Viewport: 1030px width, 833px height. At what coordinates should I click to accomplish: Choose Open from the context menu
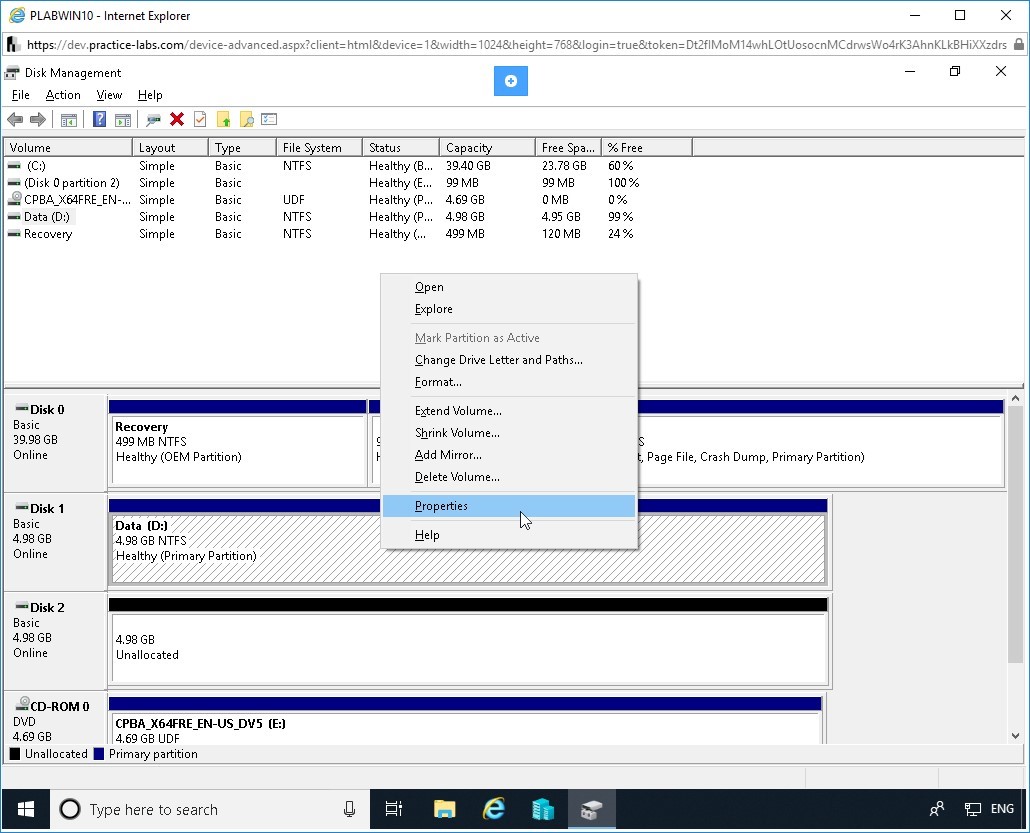click(x=509, y=287)
